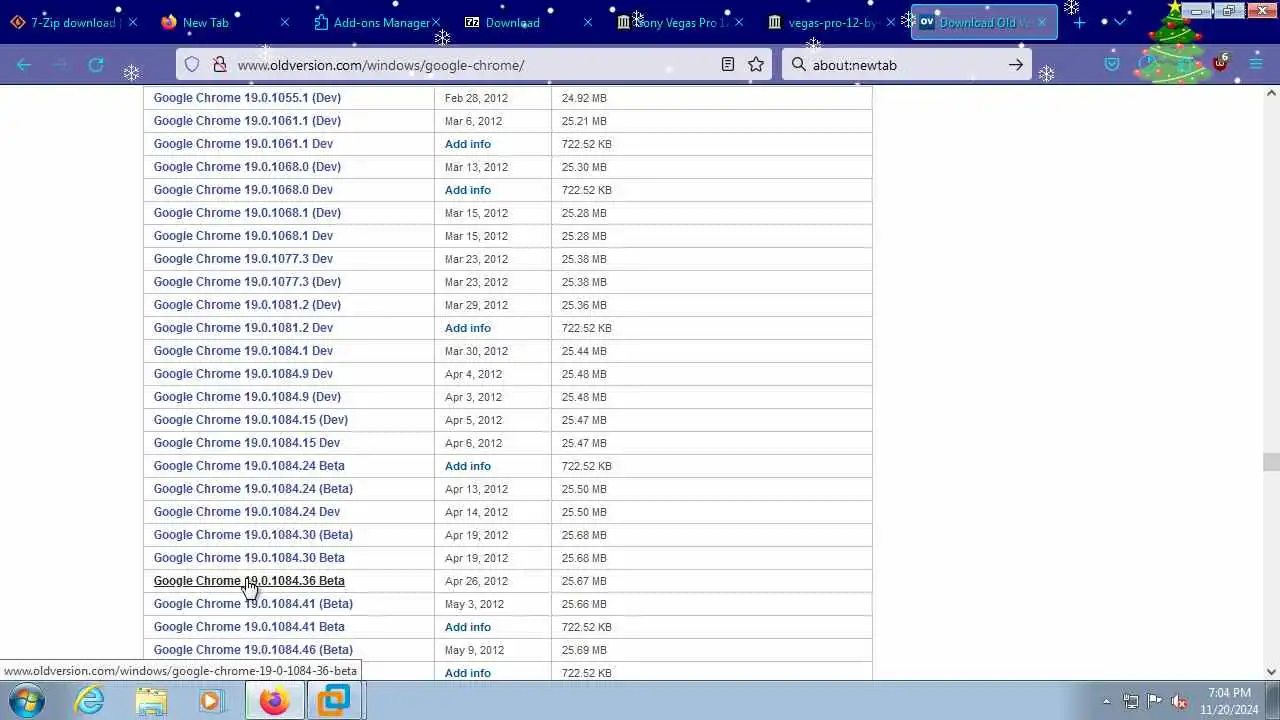Open the Pocket toolbar icon
1280x720 pixels.
click(1112, 65)
